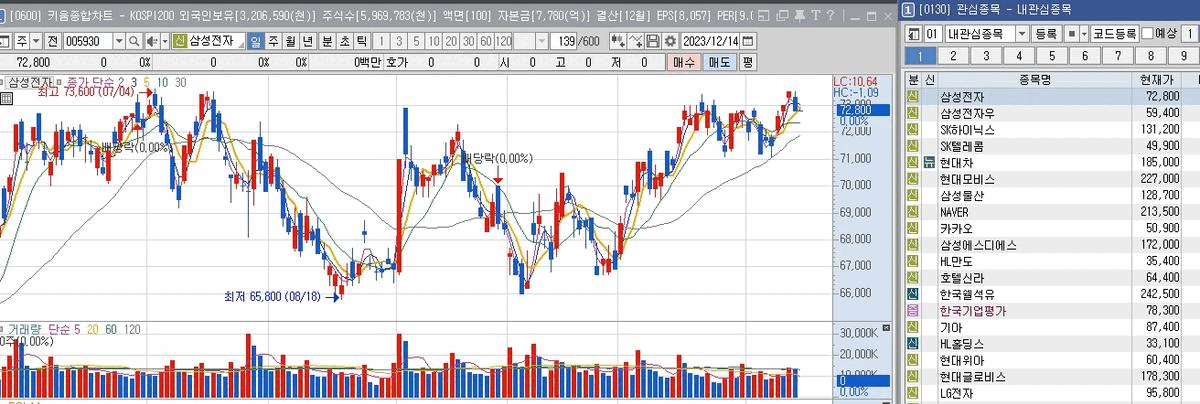Click the 10 interval button
1200x404 pixels.
click(x=432, y=41)
